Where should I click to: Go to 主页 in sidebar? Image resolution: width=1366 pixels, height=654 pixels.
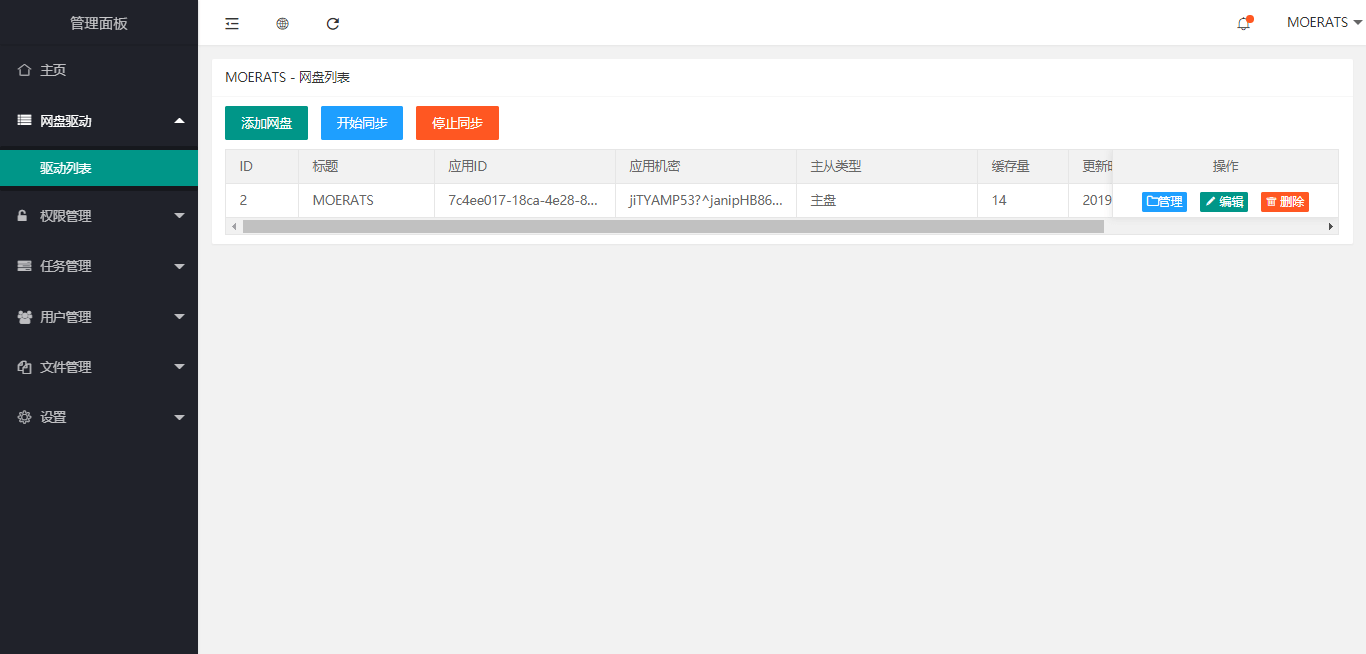(x=99, y=70)
